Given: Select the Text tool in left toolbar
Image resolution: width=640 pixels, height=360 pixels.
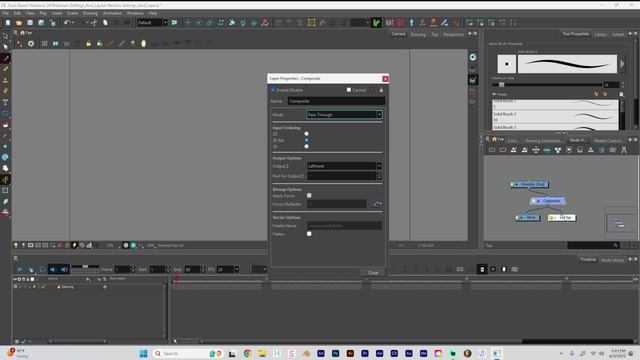Looking at the screenshot, I should 5,102.
